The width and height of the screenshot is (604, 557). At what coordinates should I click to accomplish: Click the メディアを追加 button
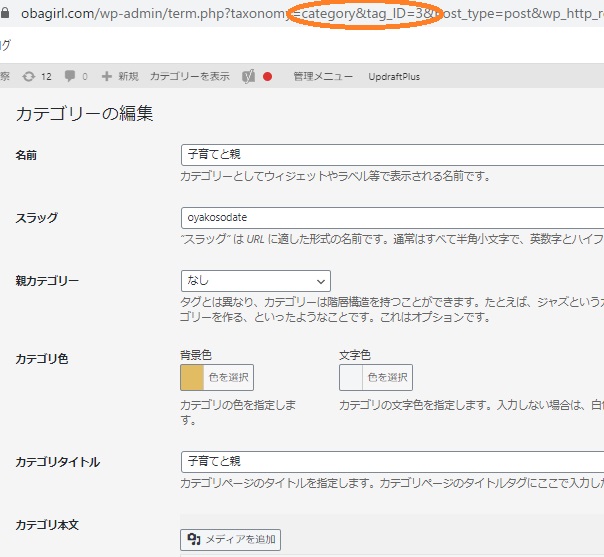pos(230,540)
